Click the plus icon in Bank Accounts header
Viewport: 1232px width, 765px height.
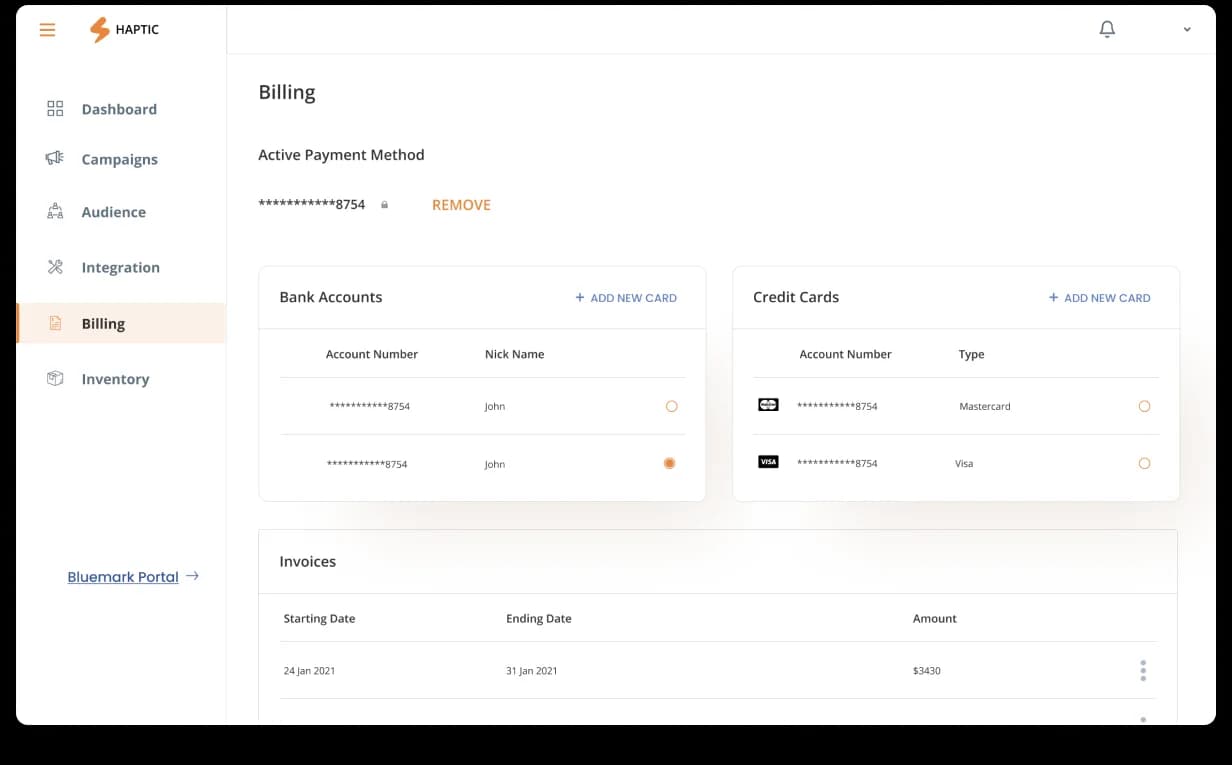[580, 297]
